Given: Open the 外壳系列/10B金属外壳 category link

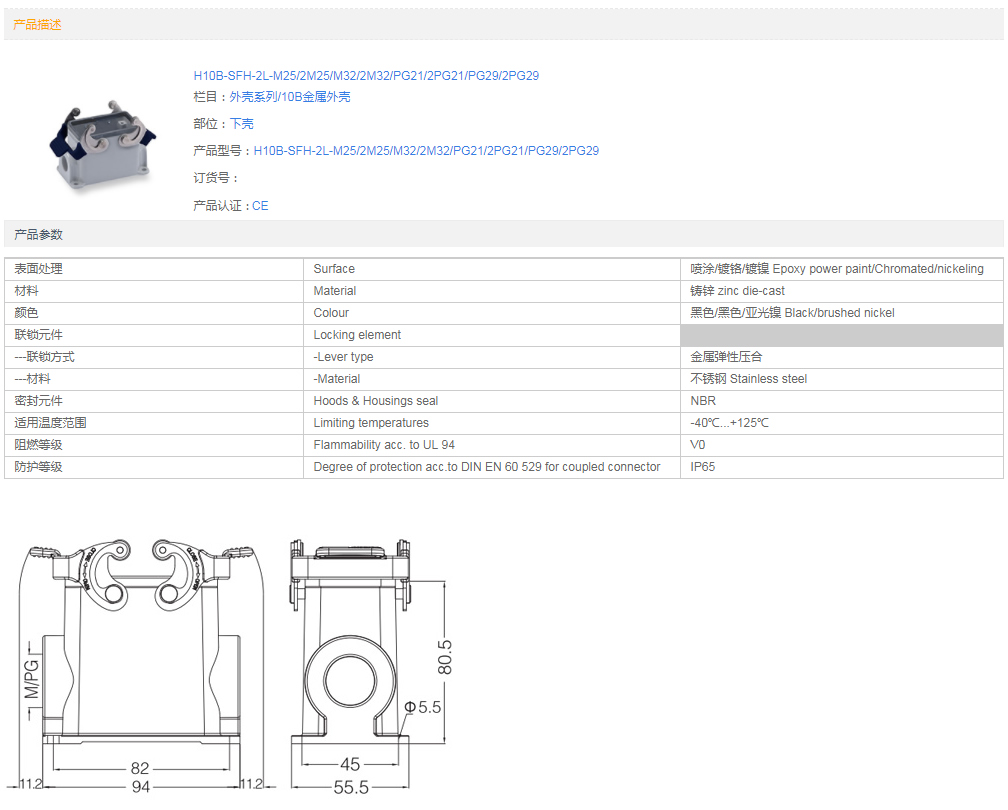Looking at the screenshot, I should click(x=290, y=97).
